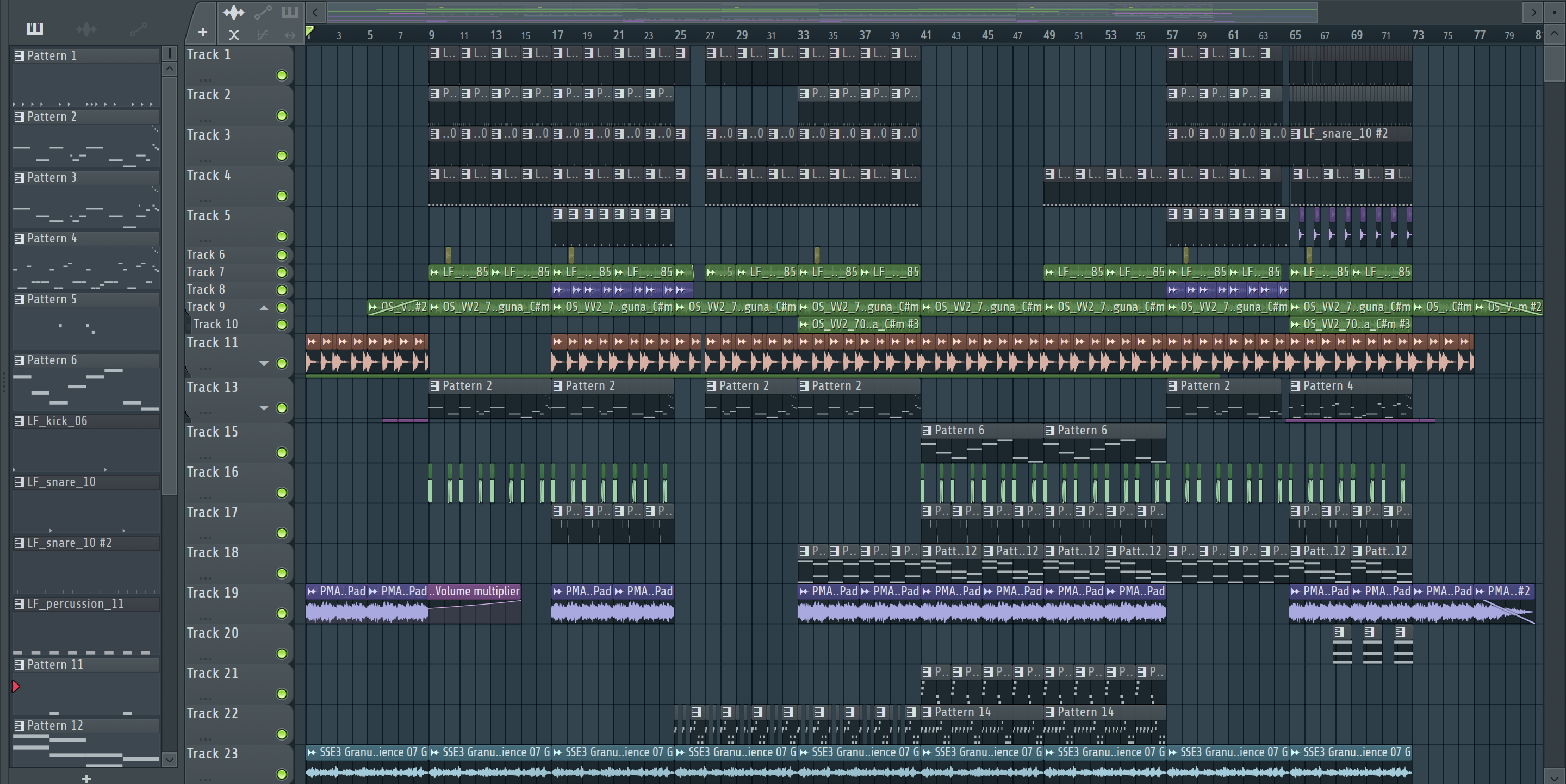The width and height of the screenshot is (1566, 784).
Task: Click the left arrow of the timeline overview
Action: coord(315,11)
